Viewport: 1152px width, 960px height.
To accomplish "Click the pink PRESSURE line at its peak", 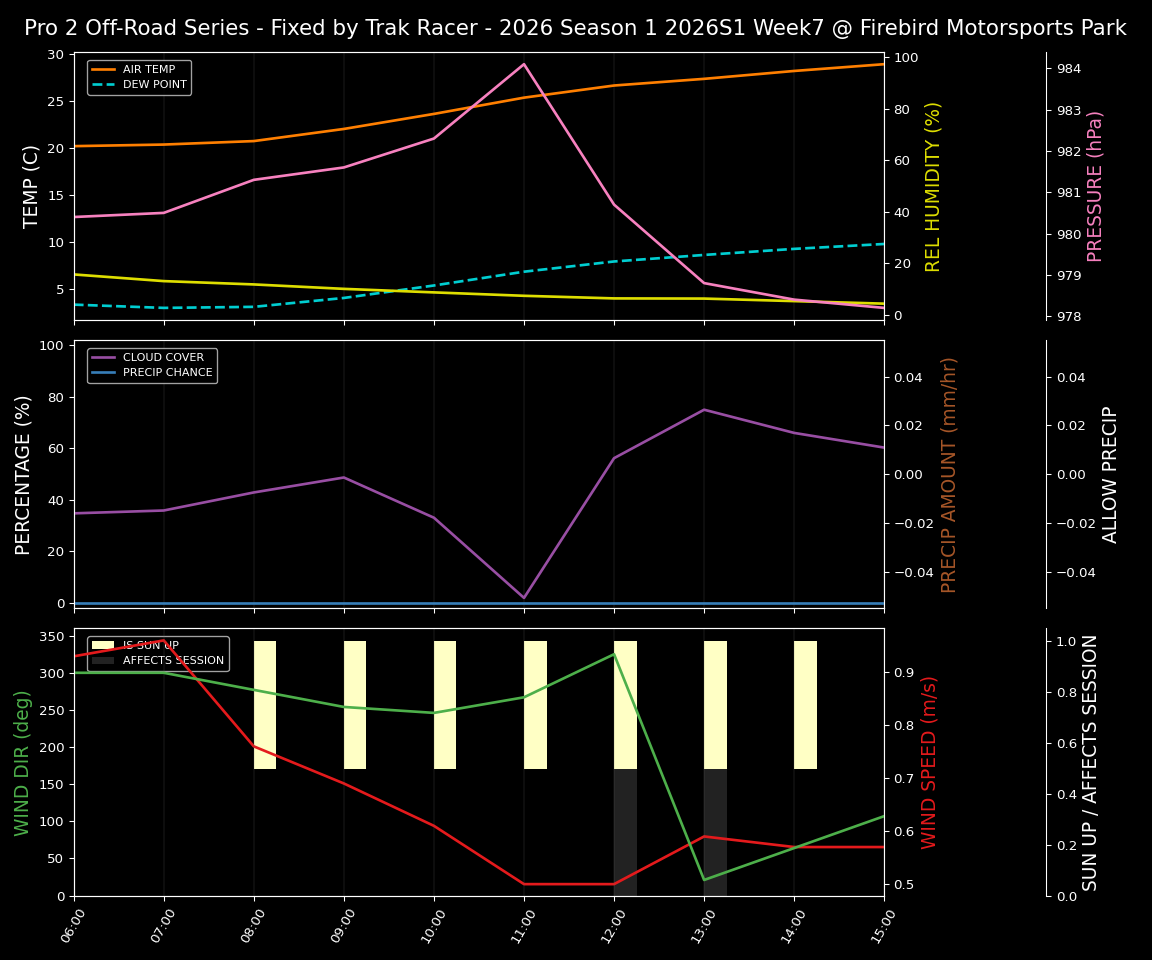I will (x=524, y=63).
